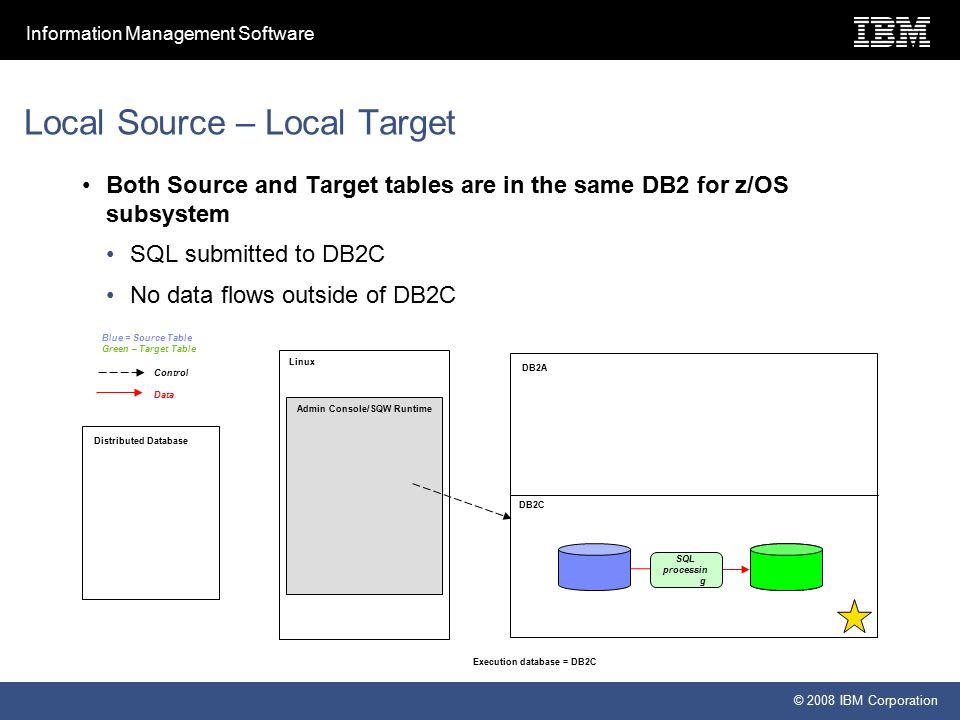The image size is (960, 720).
Task: Click the DB2C label in diagram
Action: (531, 505)
